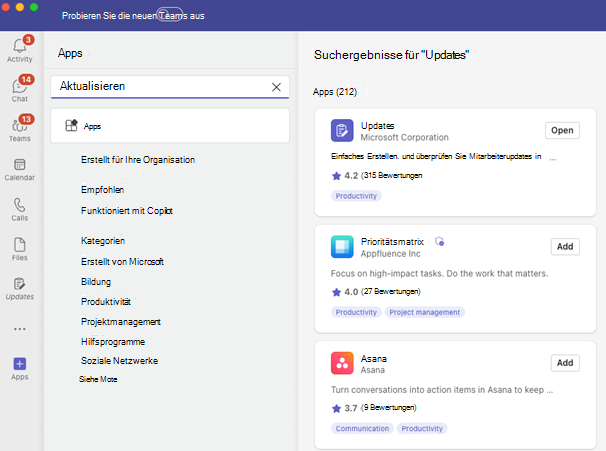Select the Produktivität category
Screen dimensions: 606x451
click(x=106, y=301)
